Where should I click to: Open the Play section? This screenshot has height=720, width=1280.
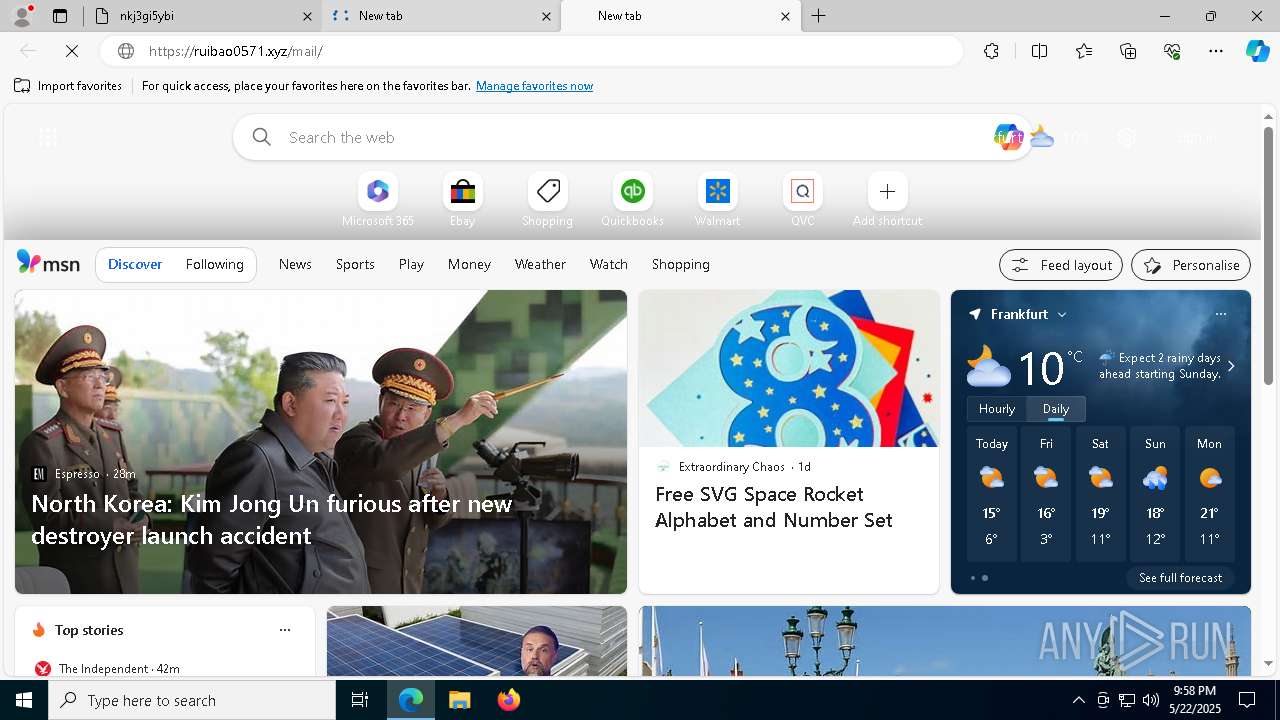pos(411,264)
